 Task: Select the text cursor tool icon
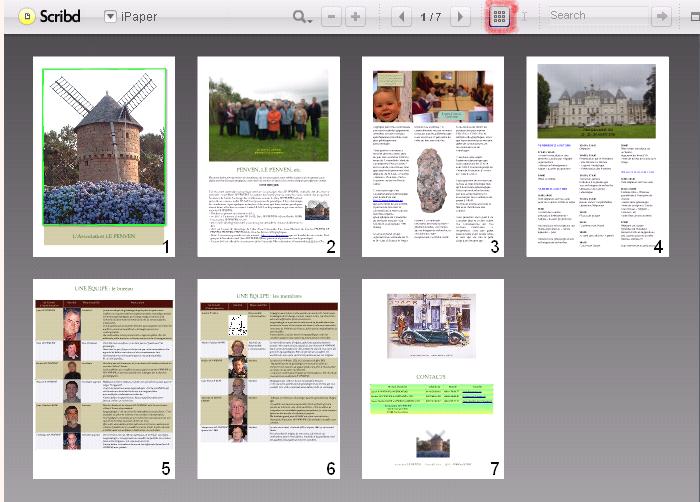tap(524, 16)
